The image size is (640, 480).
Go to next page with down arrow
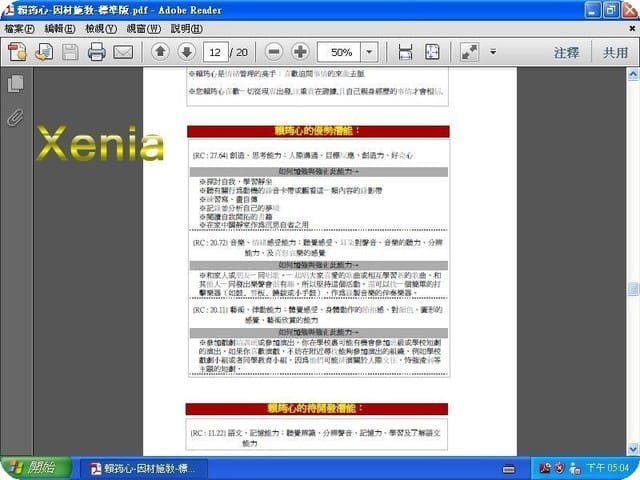(x=187, y=52)
